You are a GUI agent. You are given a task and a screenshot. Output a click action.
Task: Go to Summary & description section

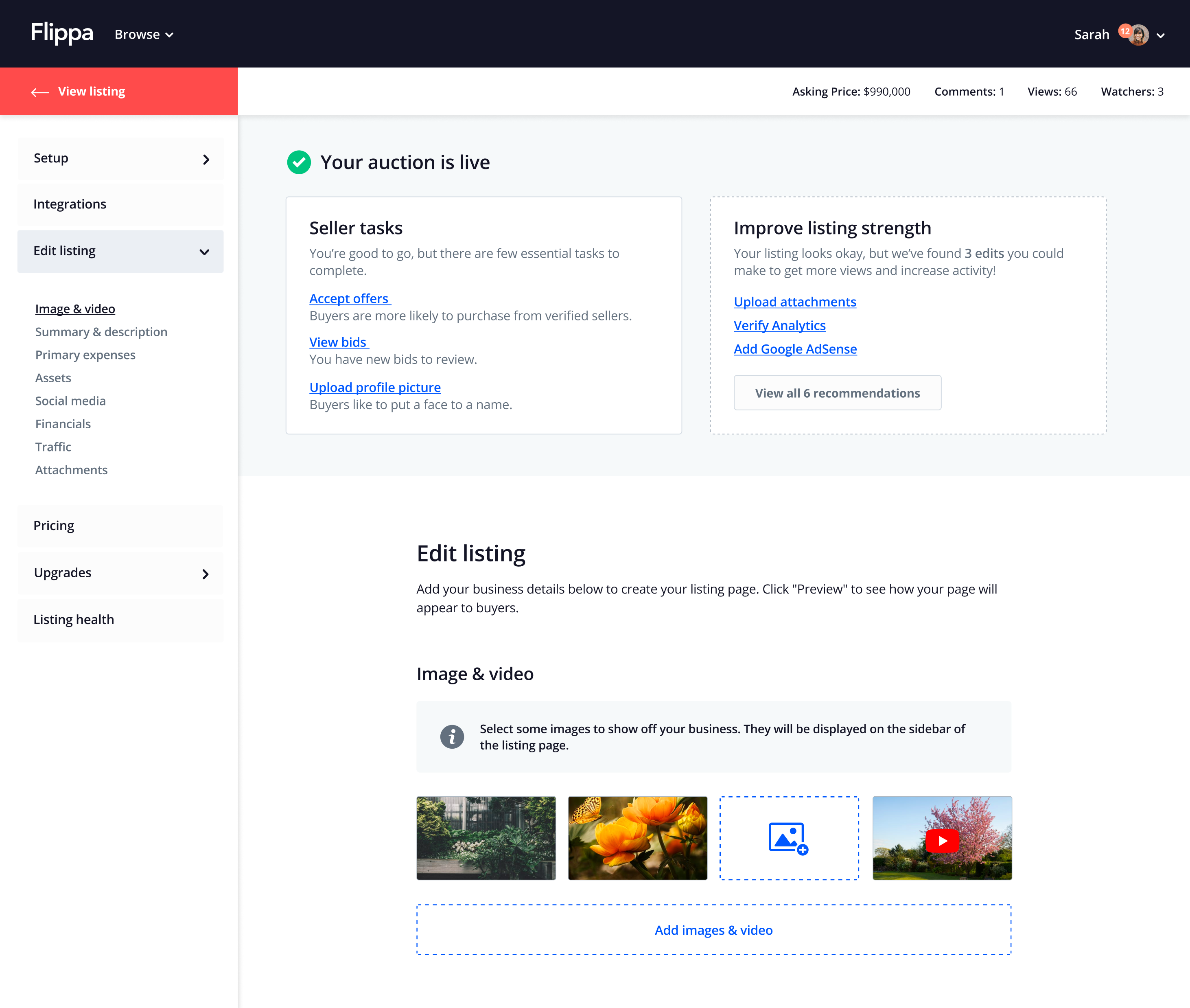(x=101, y=332)
